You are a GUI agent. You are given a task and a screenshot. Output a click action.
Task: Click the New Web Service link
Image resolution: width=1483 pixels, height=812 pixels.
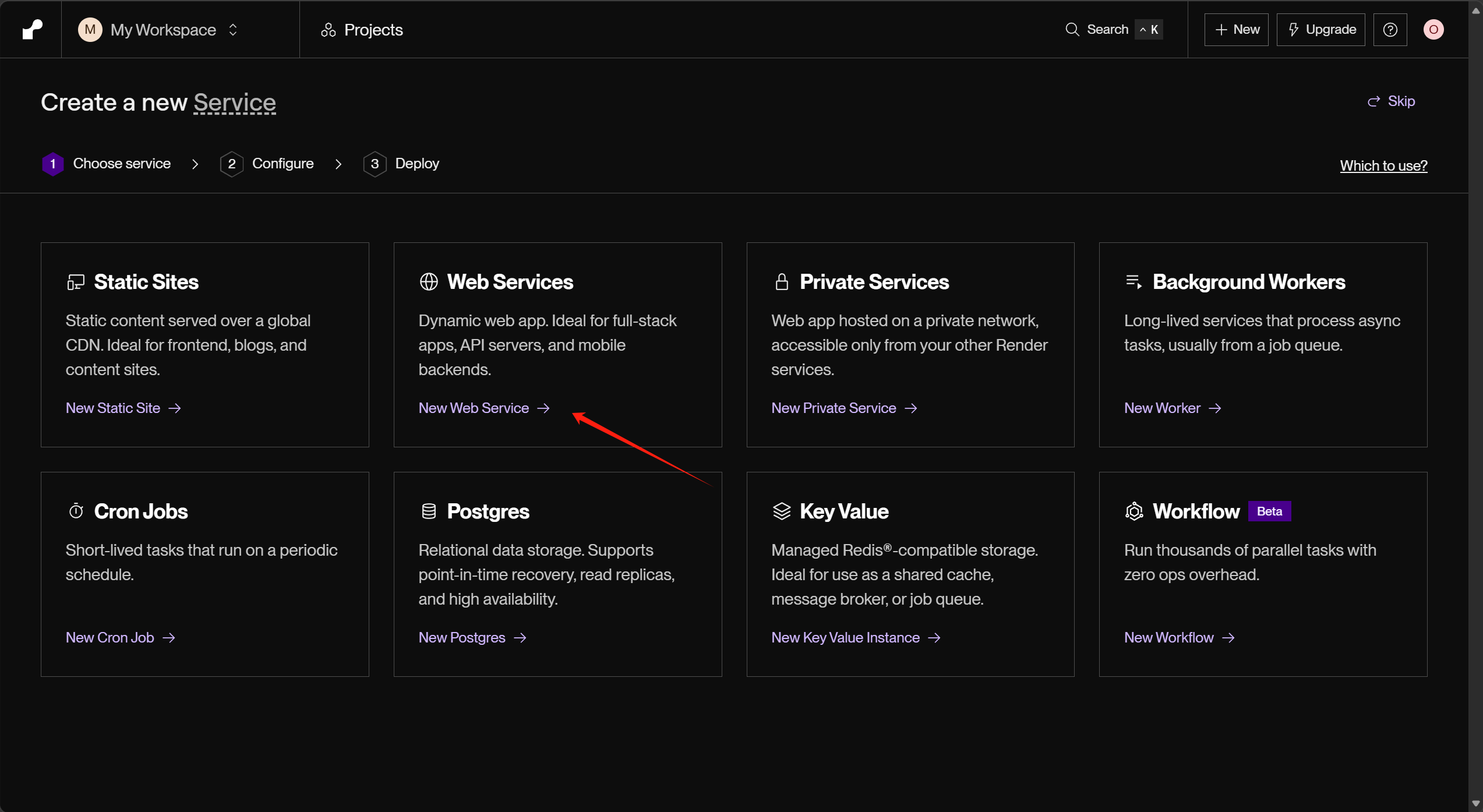(484, 408)
